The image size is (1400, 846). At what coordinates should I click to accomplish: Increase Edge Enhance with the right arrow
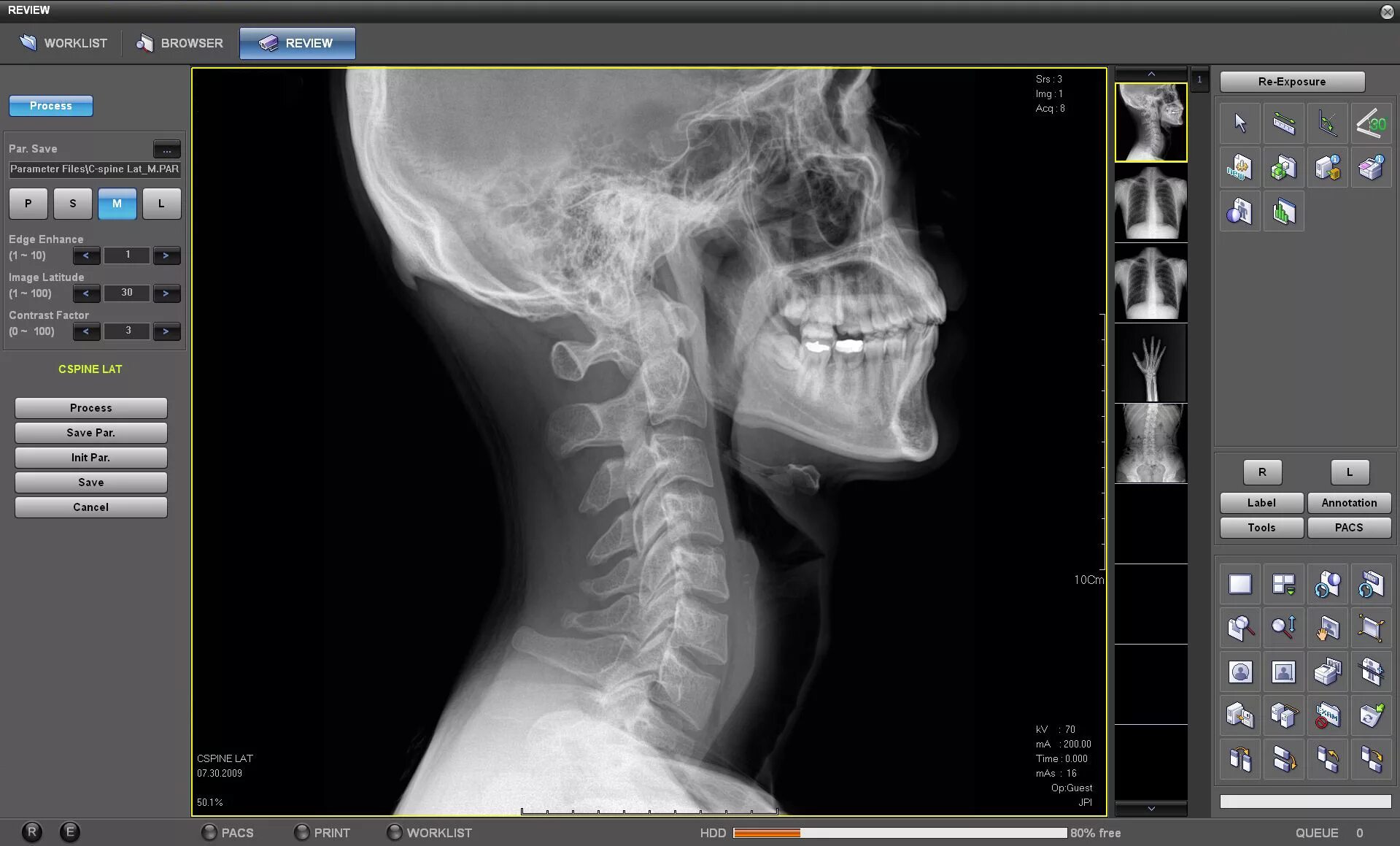(x=166, y=255)
